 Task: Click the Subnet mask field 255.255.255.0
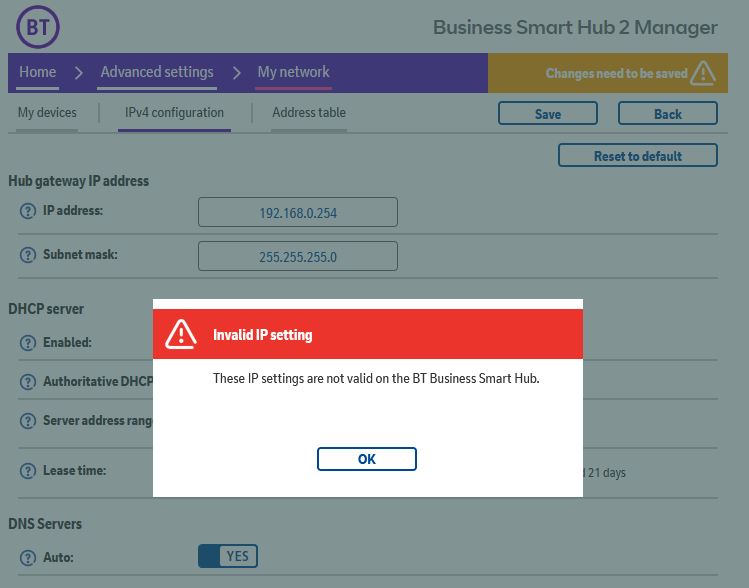click(x=298, y=256)
